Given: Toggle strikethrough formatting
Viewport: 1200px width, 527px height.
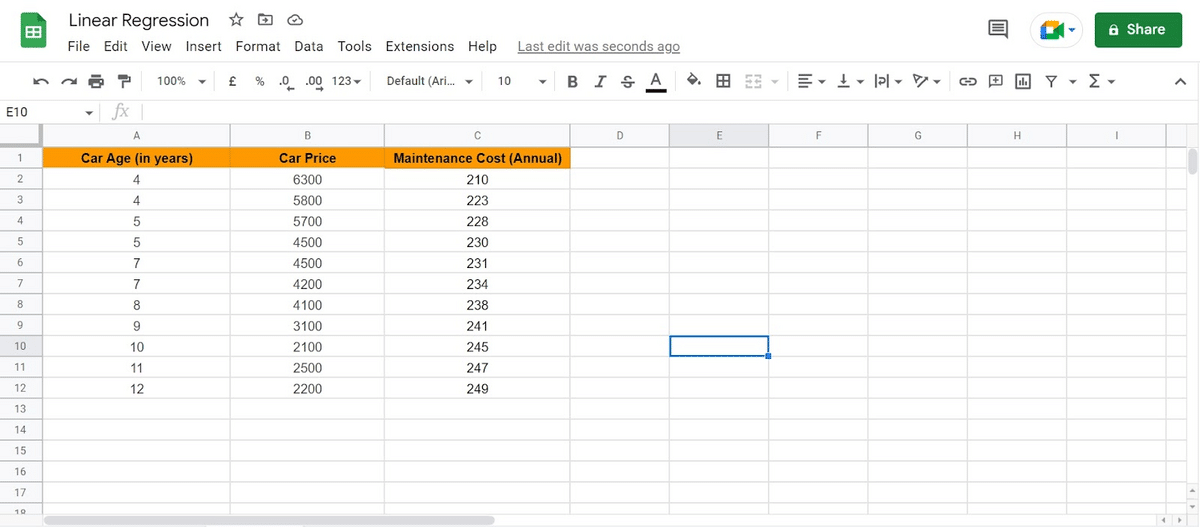Looking at the screenshot, I should click(626, 81).
